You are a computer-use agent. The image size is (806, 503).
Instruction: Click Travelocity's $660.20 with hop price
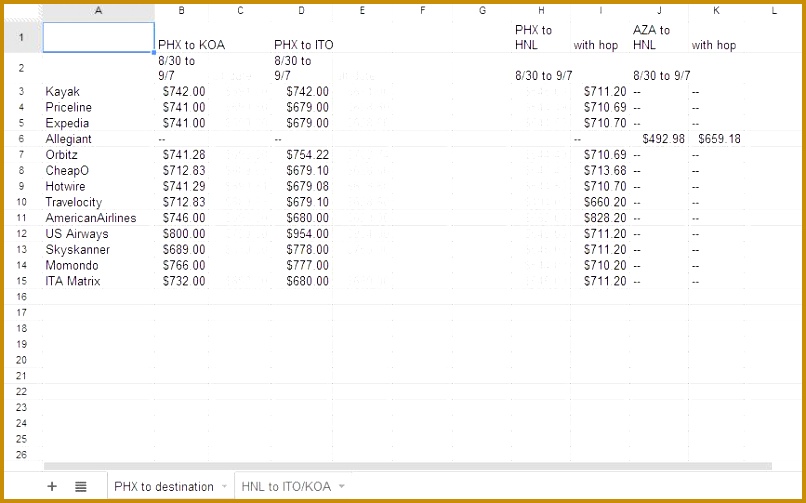605,202
